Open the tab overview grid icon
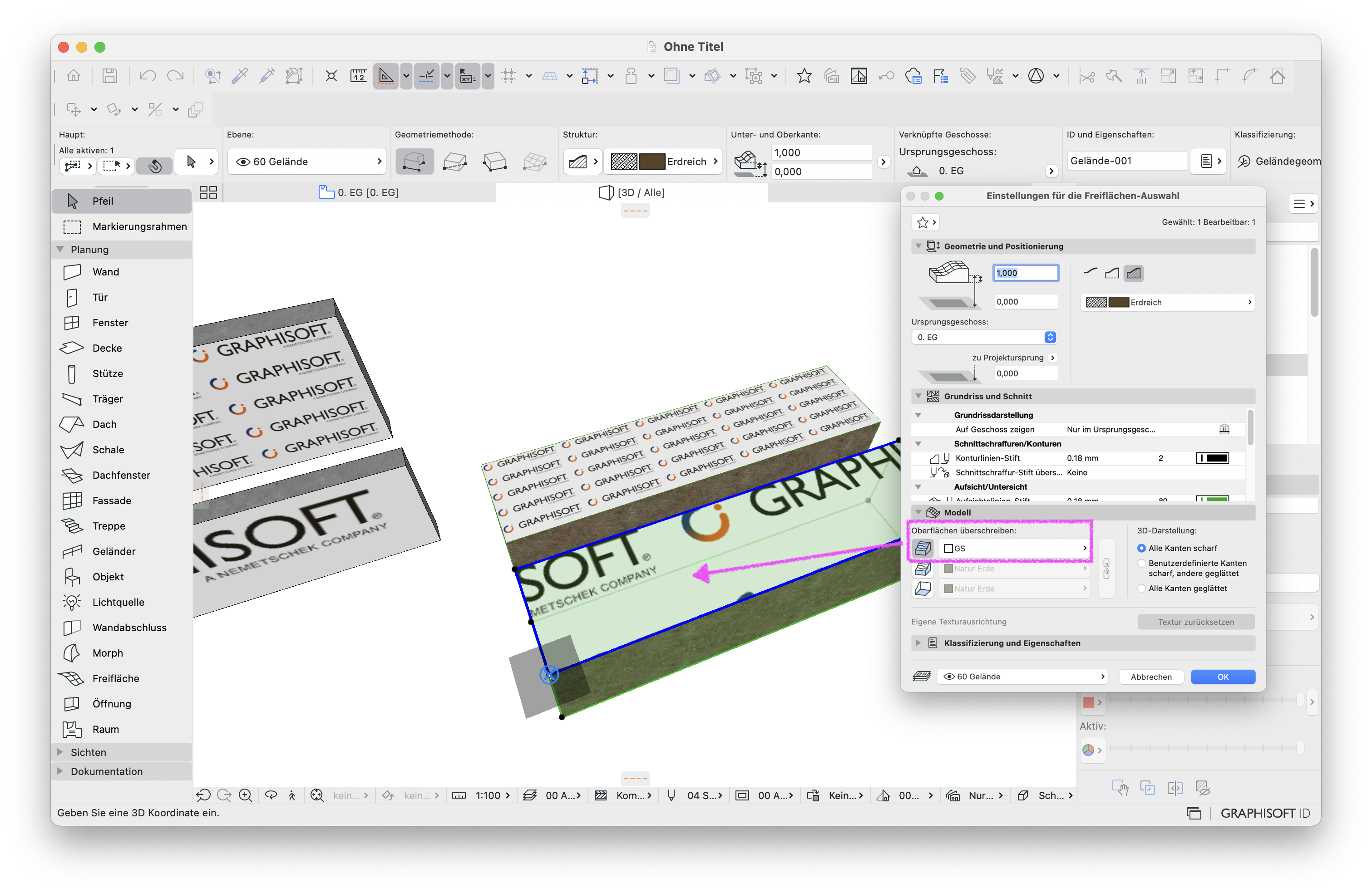This screenshot has height=893, width=1372. (208, 192)
